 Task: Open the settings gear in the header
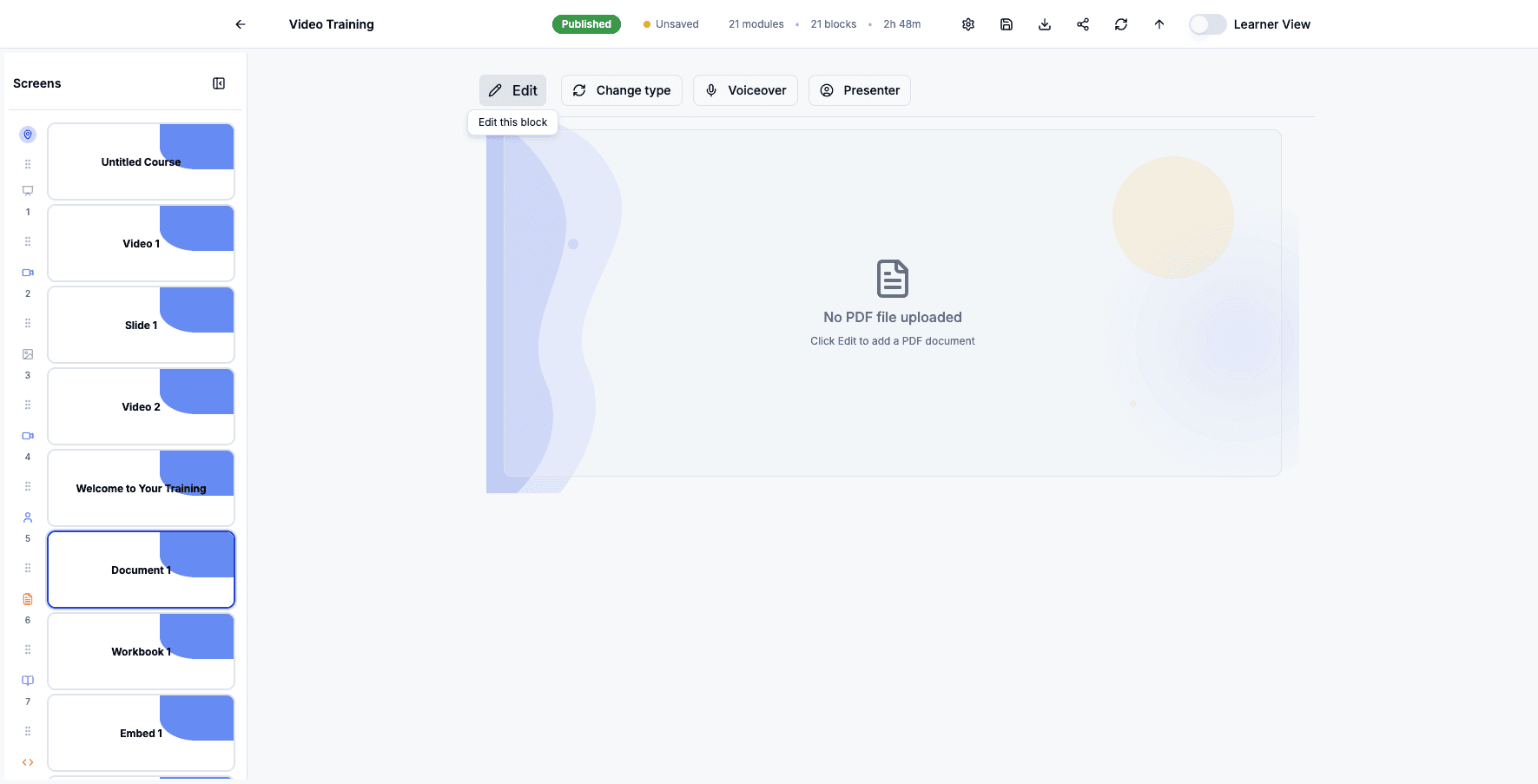pyautogui.click(x=968, y=24)
